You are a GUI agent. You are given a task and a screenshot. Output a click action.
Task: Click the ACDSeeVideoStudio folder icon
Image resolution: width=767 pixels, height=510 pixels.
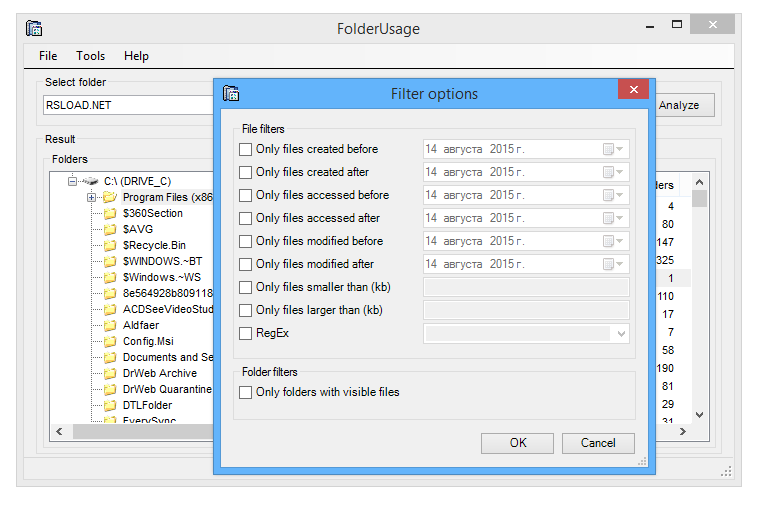tap(110, 309)
